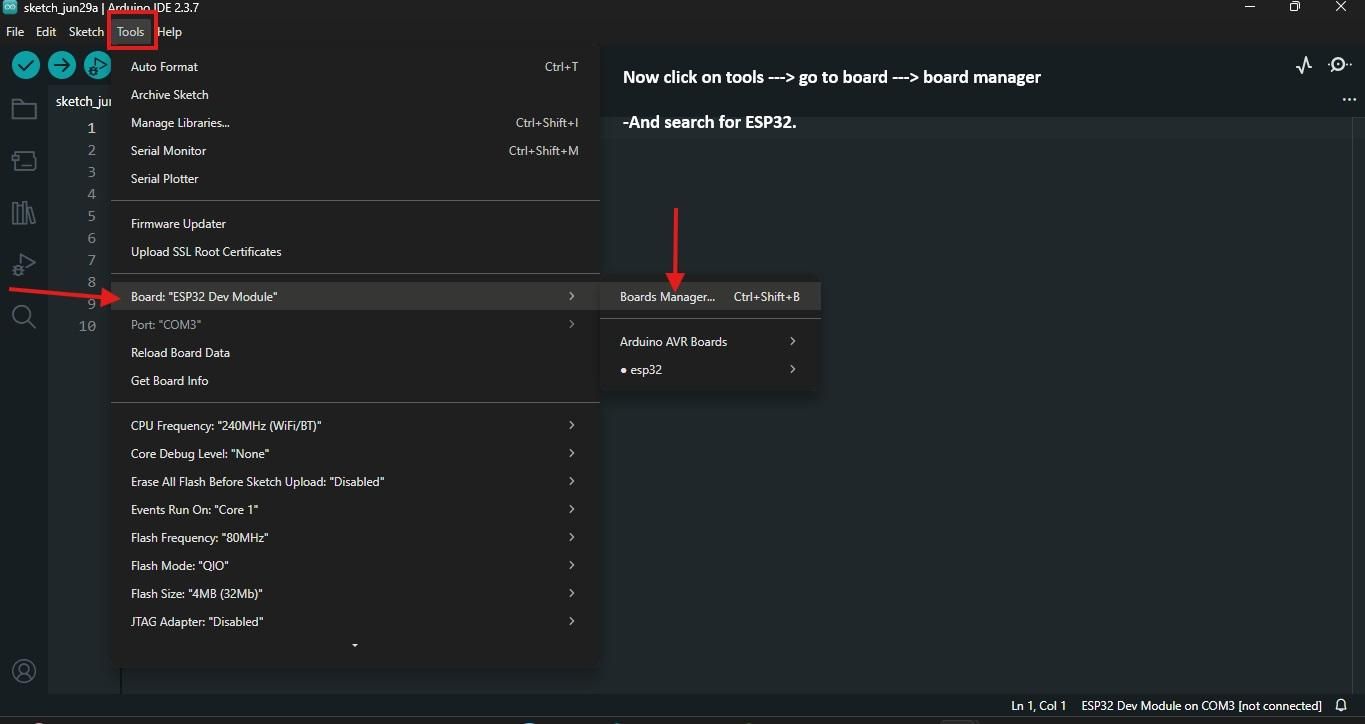The width and height of the screenshot is (1365, 724).
Task: Open Firmware Updater
Action: 355,224
